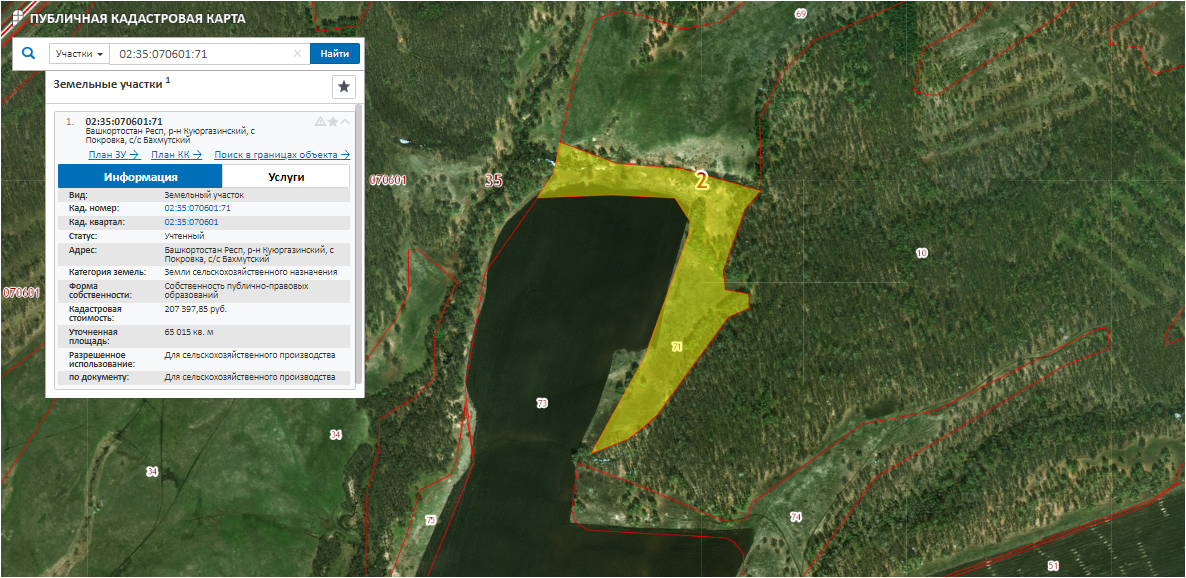Viewport: 1186px width, 578px height.
Task: Click the magnifier search icon
Action: 29,54
